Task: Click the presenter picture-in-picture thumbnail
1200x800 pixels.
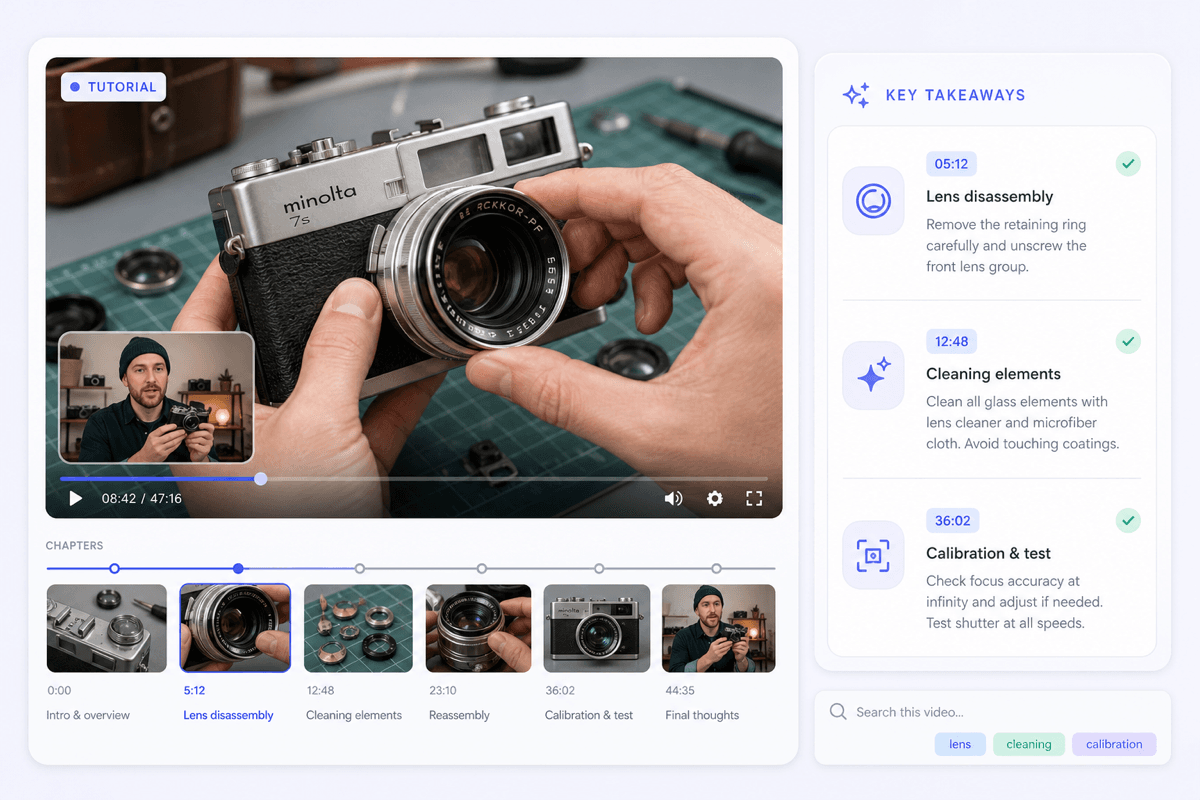Action: coord(156,397)
